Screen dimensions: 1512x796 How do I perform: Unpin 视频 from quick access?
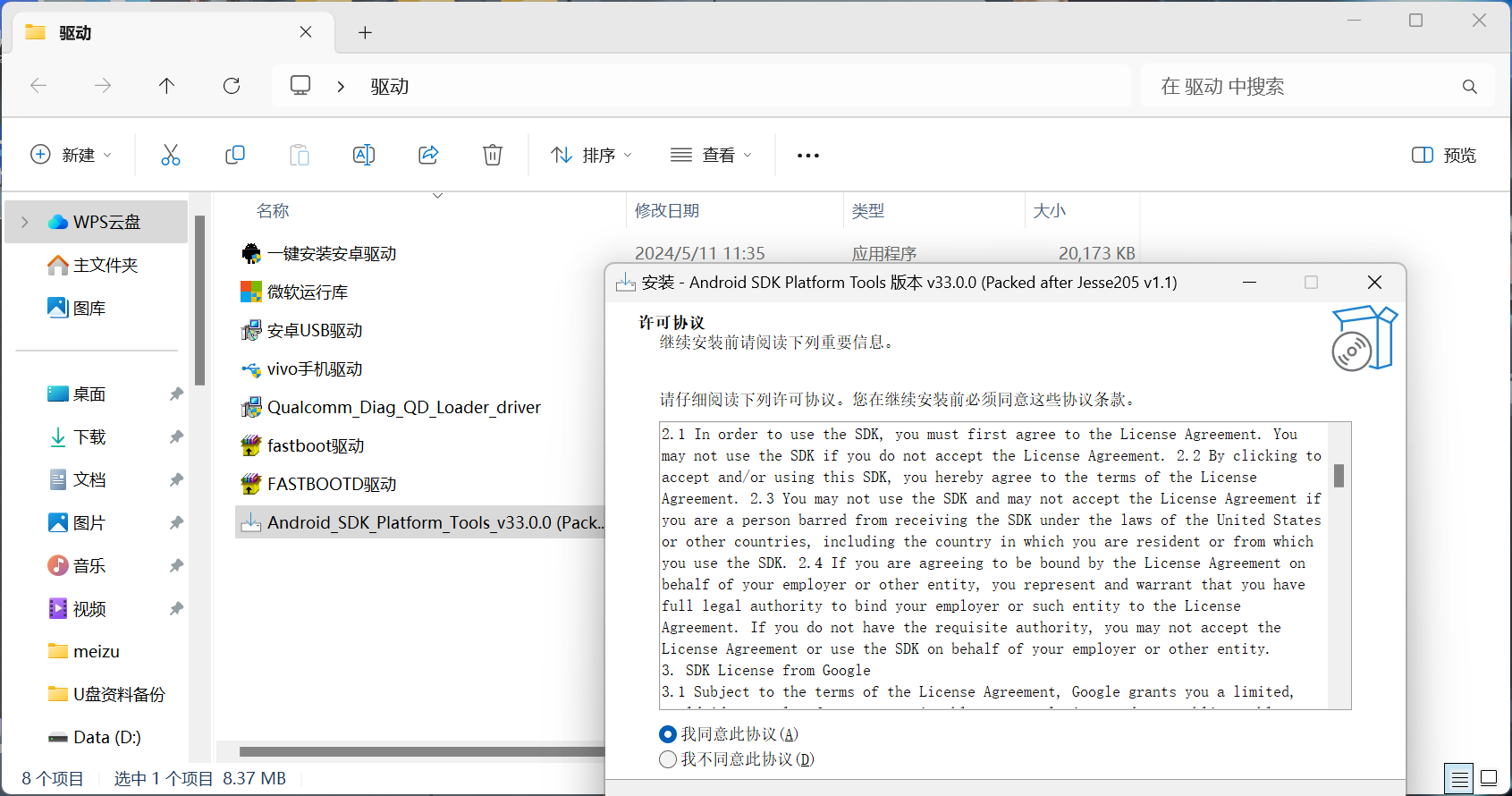(x=176, y=609)
